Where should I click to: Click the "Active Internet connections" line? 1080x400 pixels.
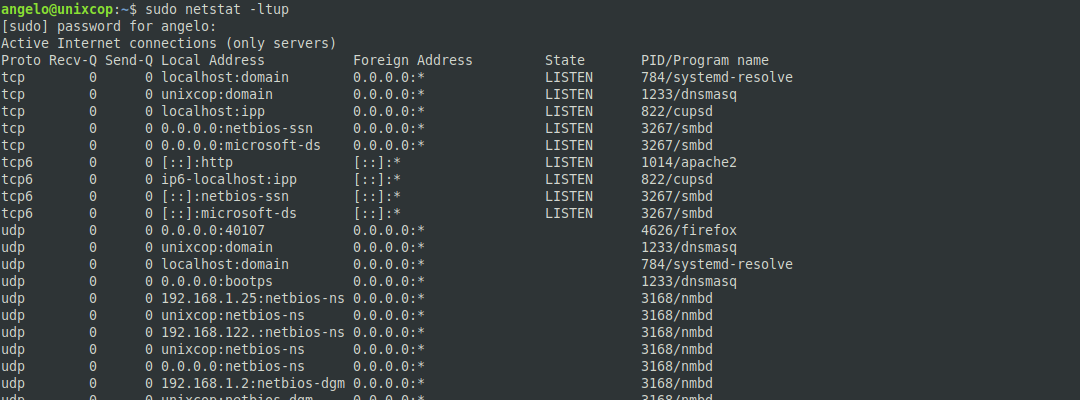(x=169, y=43)
